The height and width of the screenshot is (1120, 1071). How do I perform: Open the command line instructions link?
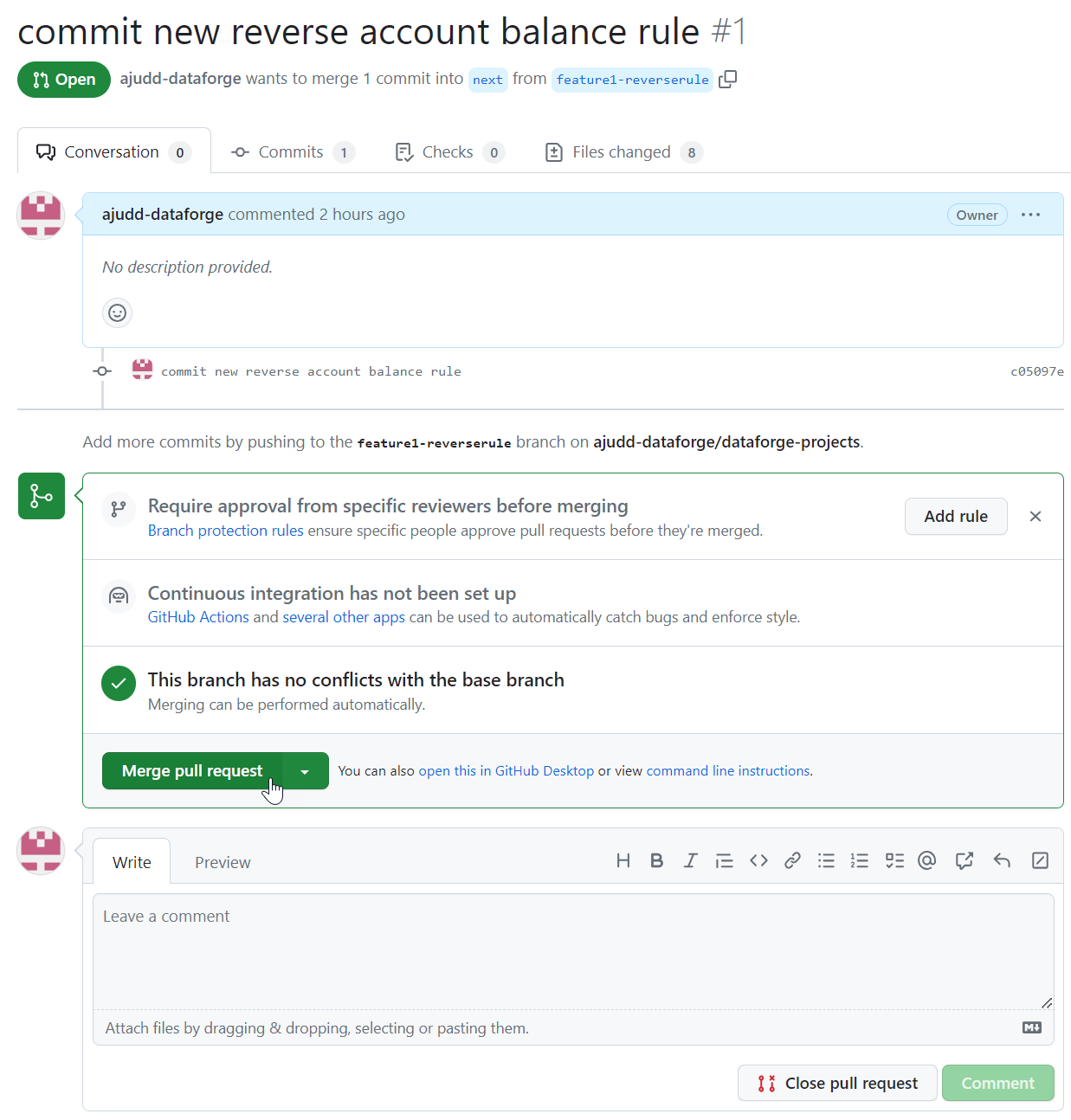727,771
